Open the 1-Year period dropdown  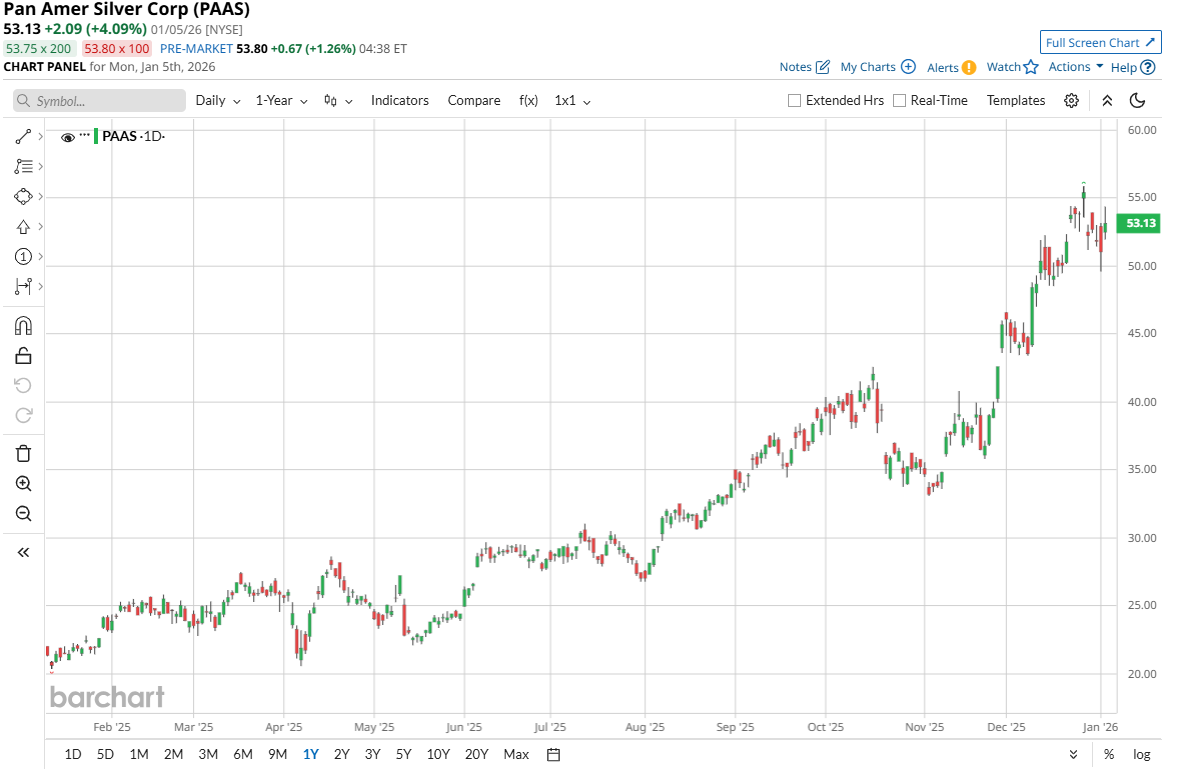pos(281,101)
